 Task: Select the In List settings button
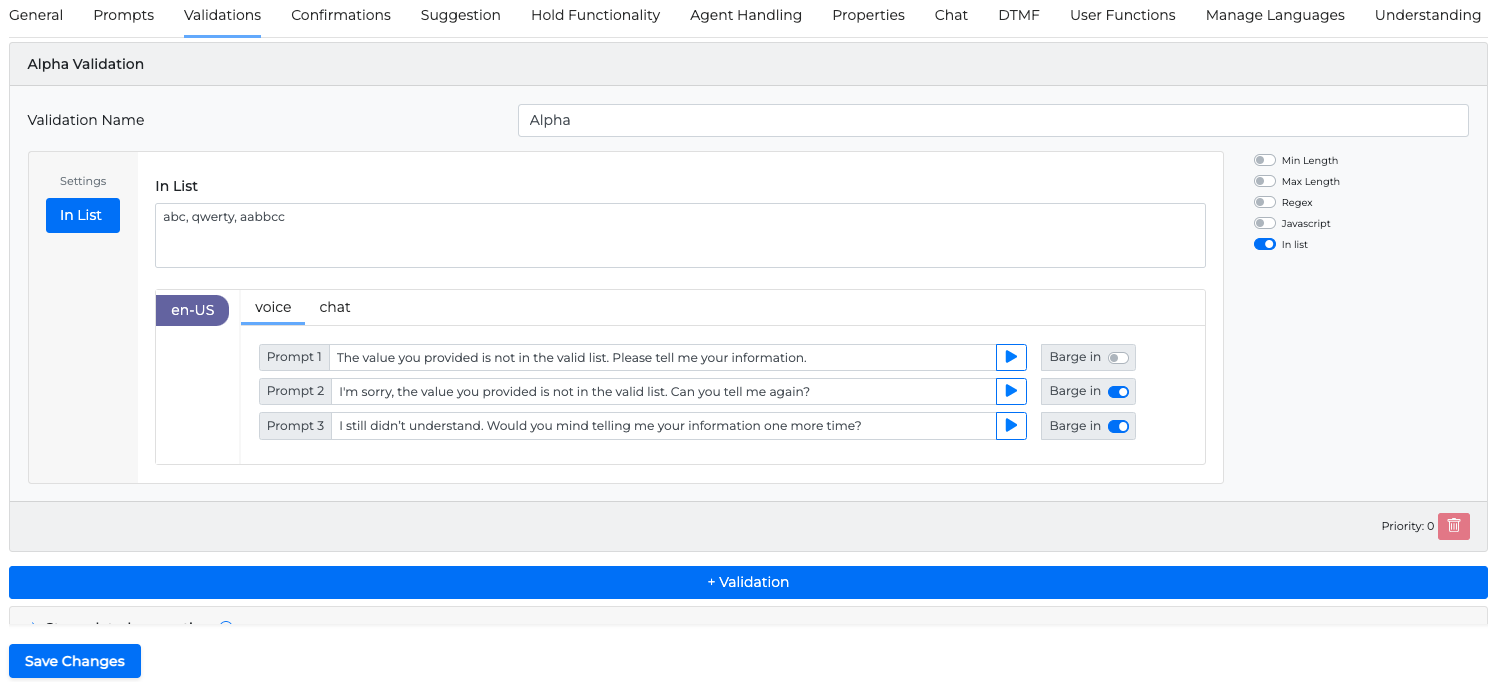point(82,215)
